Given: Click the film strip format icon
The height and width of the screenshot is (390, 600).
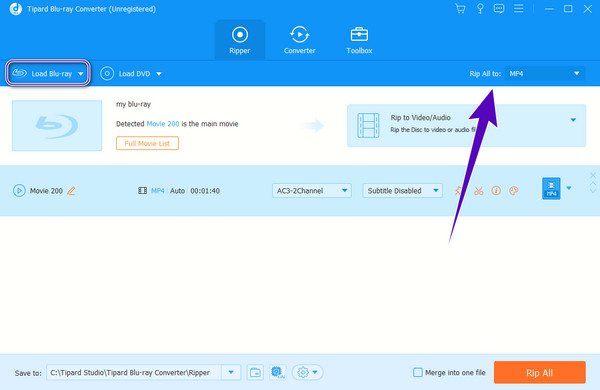Looking at the screenshot, I should click(x=142, y=191).
